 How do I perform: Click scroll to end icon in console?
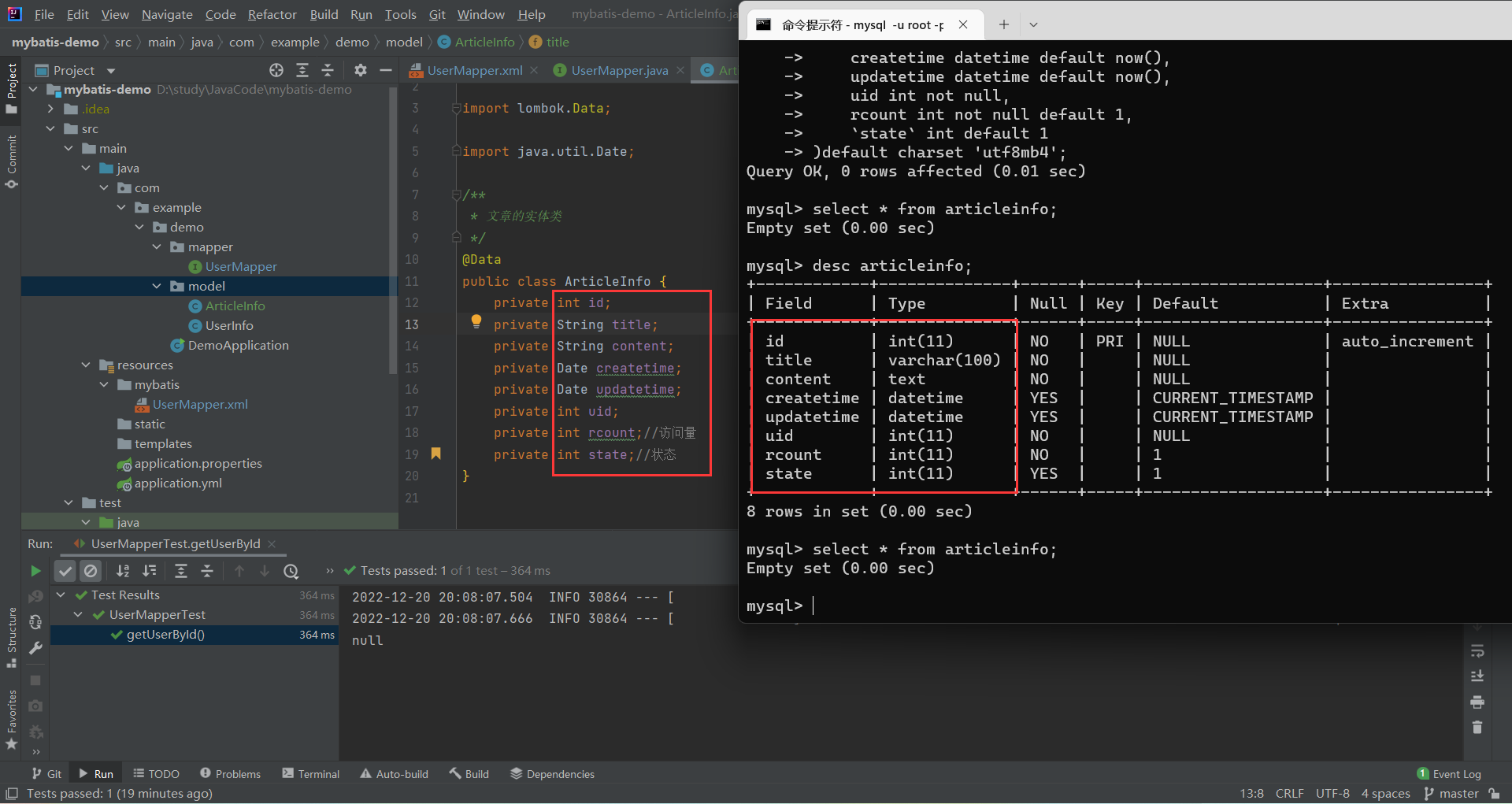click(1477, 676)
